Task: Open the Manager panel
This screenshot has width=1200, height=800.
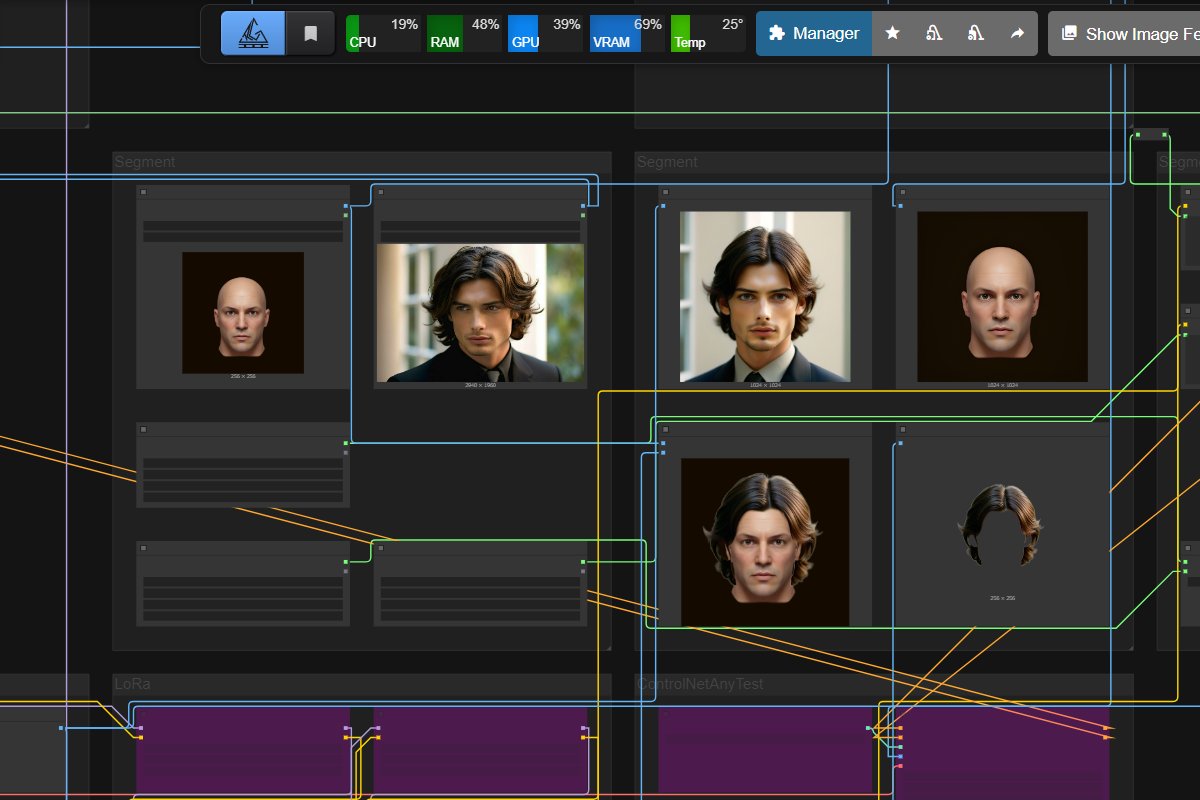Action: [x=814, y=33]
